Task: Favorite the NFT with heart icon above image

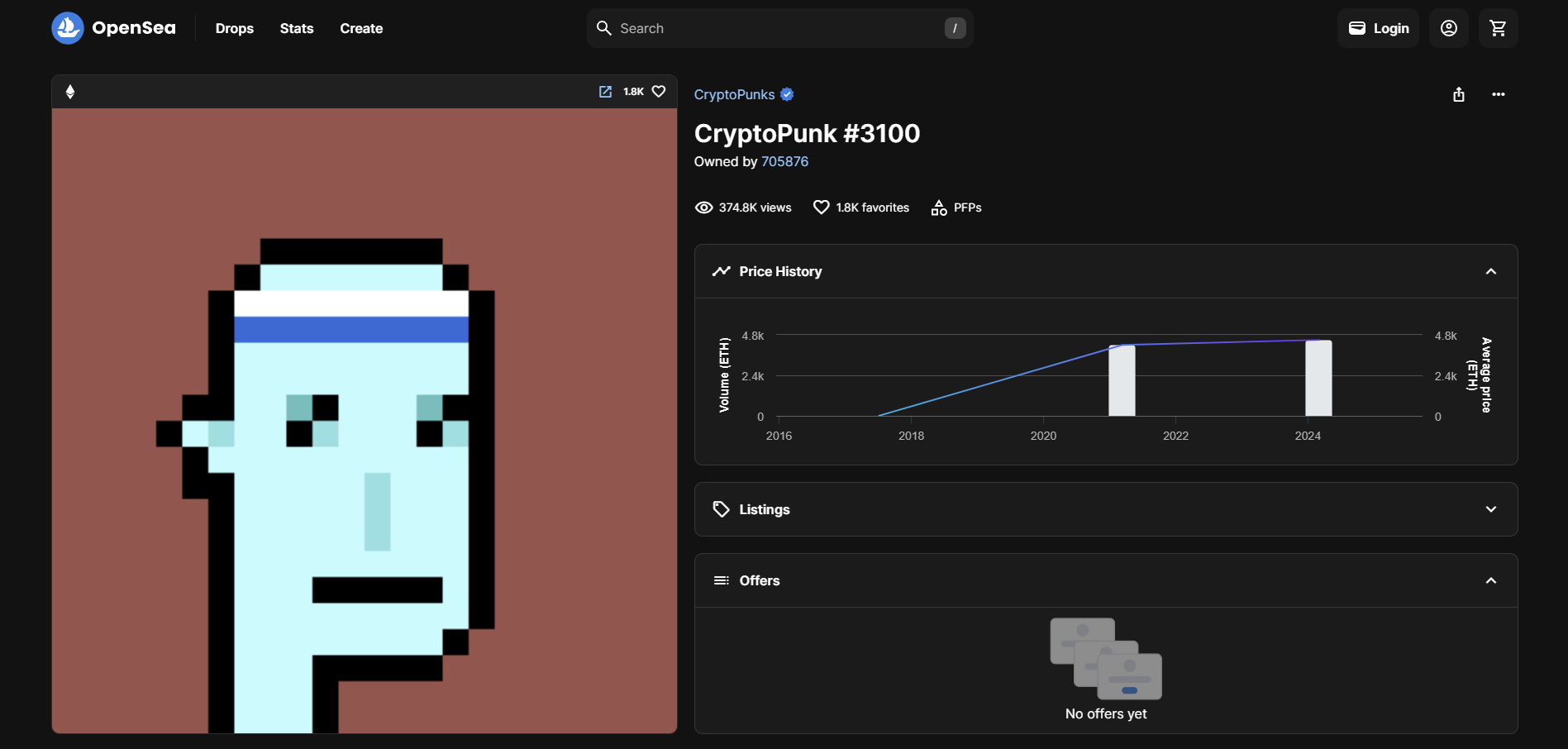Action: point(659,92)
